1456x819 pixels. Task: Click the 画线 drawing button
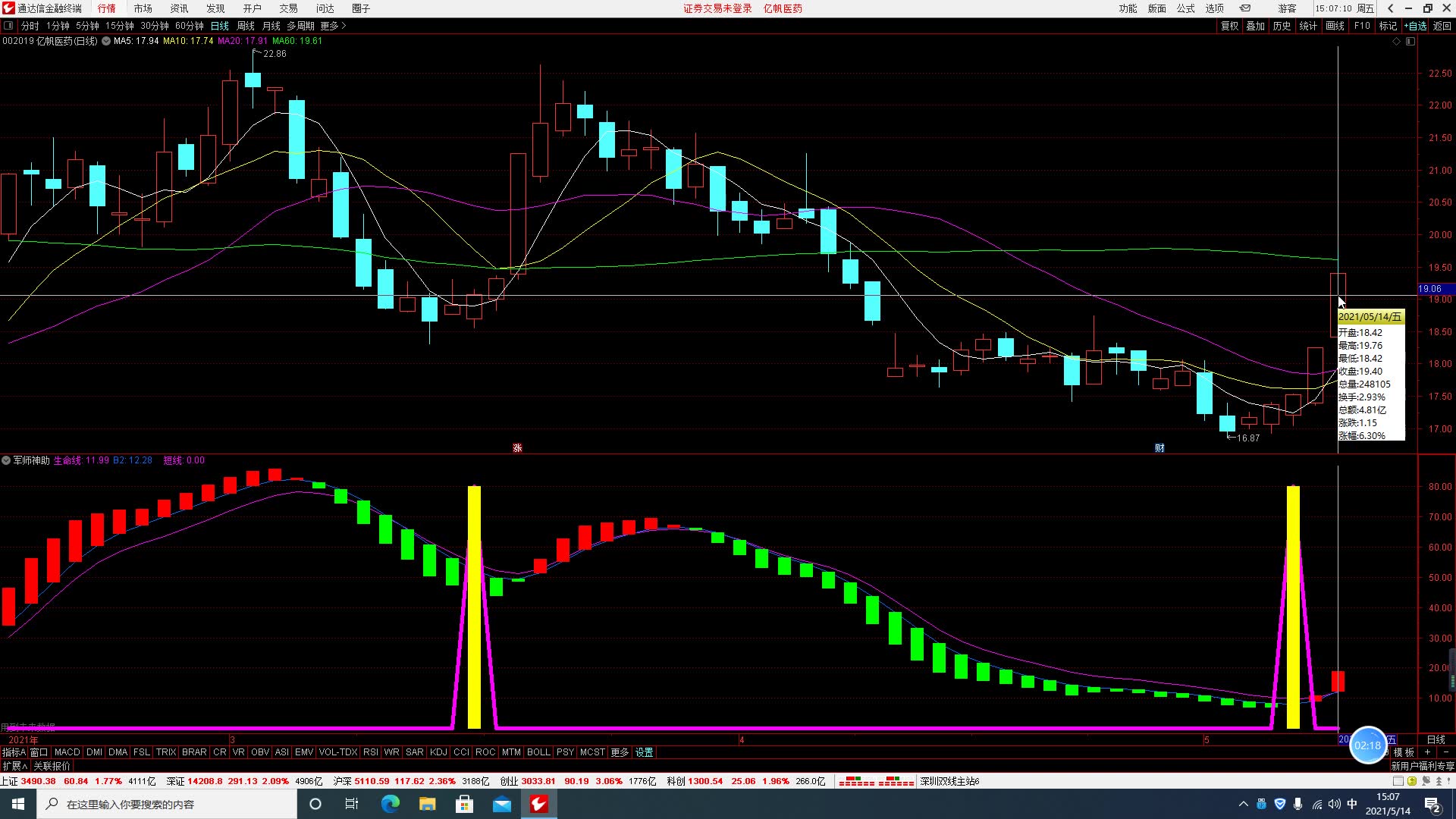(x=1335, y=26)
